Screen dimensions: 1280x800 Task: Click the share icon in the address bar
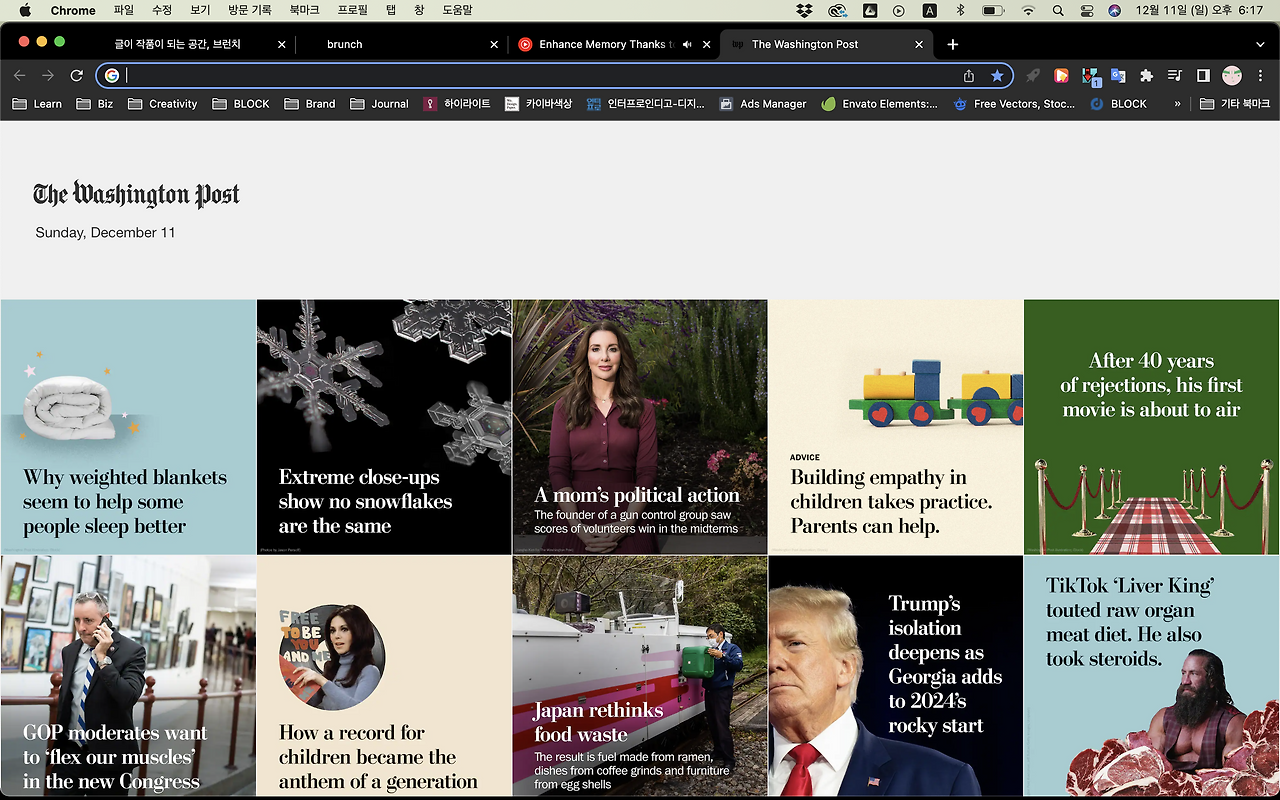(x=969, y=76)
